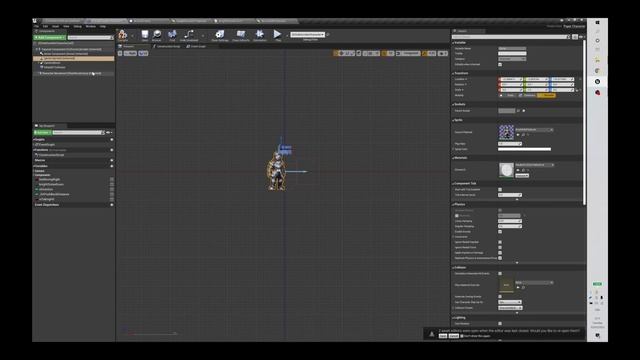Image resolution: width=640 pixels, height=360 pixels.
Task: Open the Perspective view mode dropdown
Action: tap(130, 53)
